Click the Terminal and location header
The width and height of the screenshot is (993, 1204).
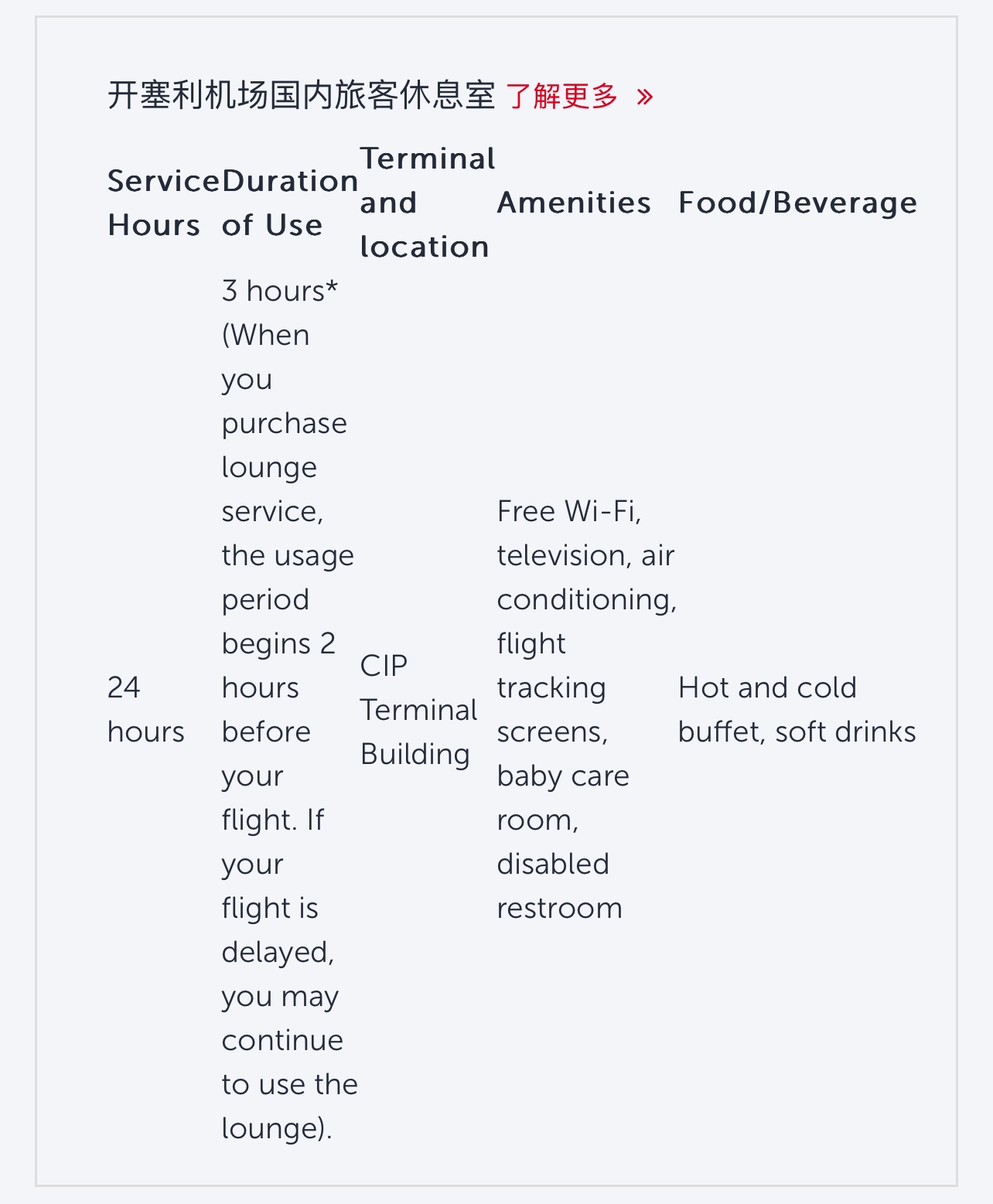428,203
